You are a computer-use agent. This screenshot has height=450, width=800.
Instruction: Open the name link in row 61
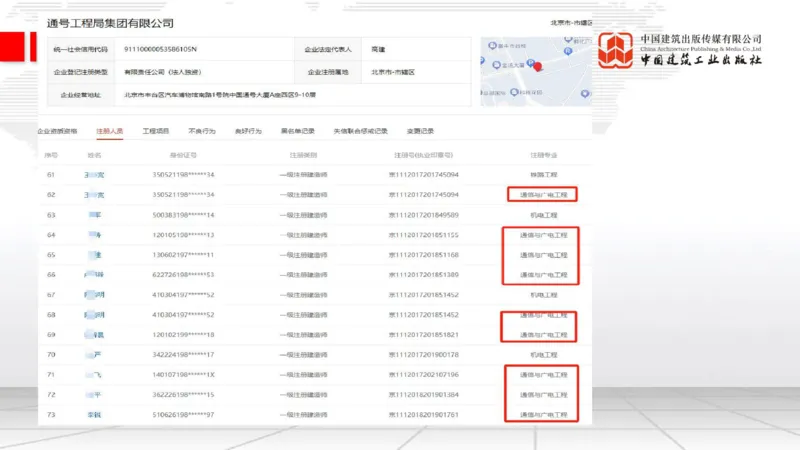(94, 175)
